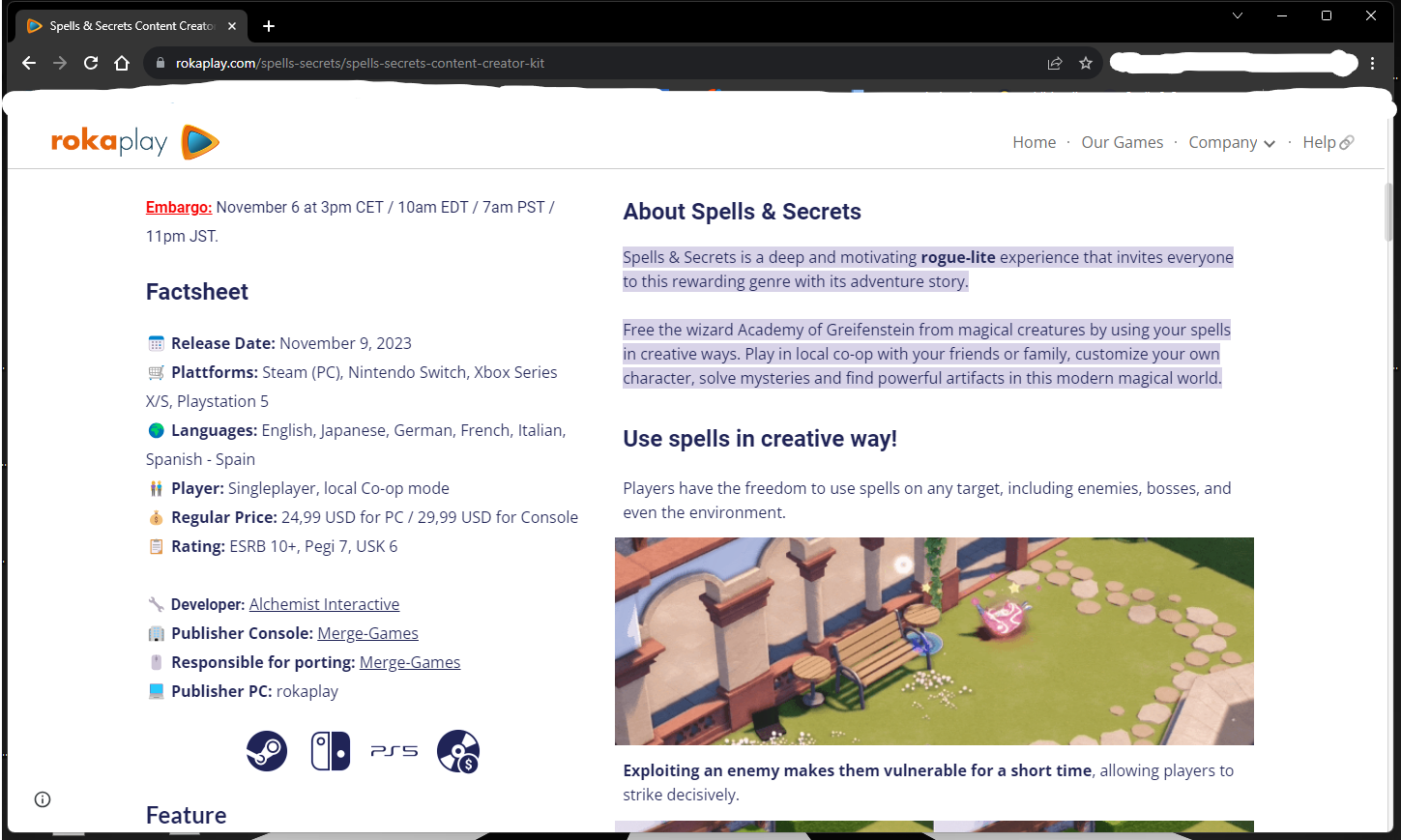1401x840 pixels.
Task: Open the Merge-Games Publisher Console link
Action: pyautogui.click(x=368, y=633)
